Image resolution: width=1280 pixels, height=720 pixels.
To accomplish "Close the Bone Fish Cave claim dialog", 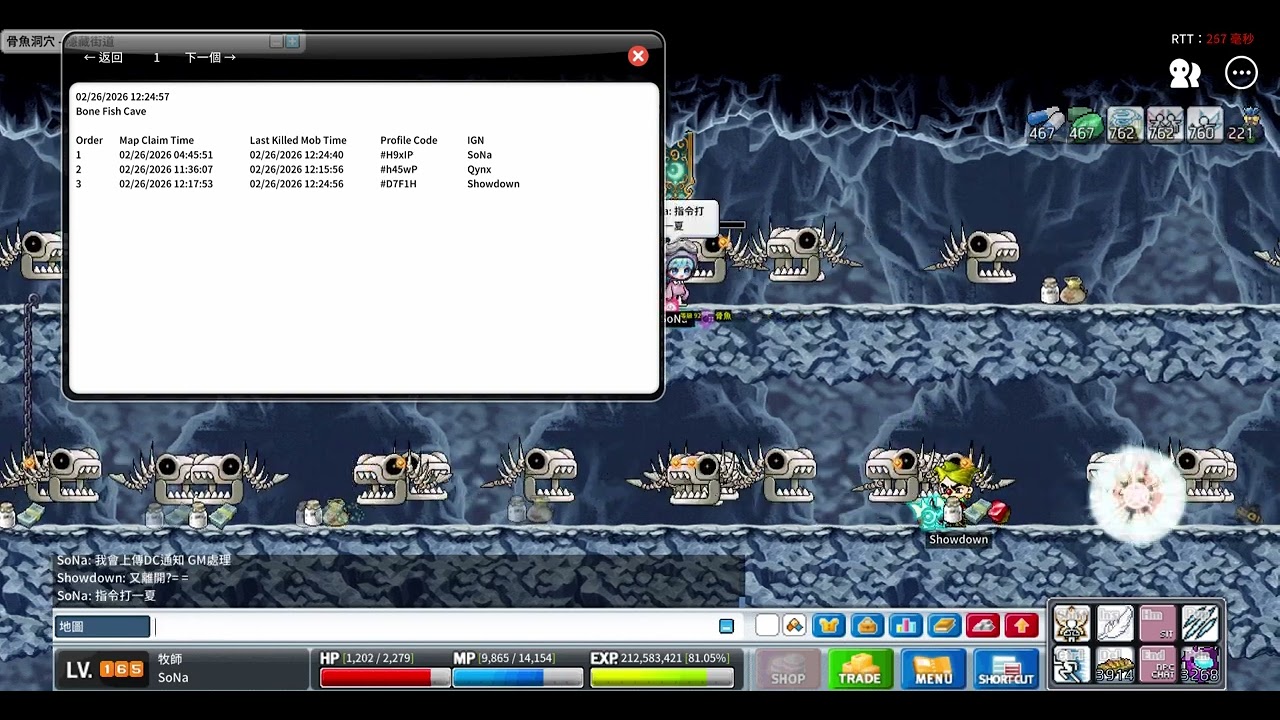I will [638, 56].
